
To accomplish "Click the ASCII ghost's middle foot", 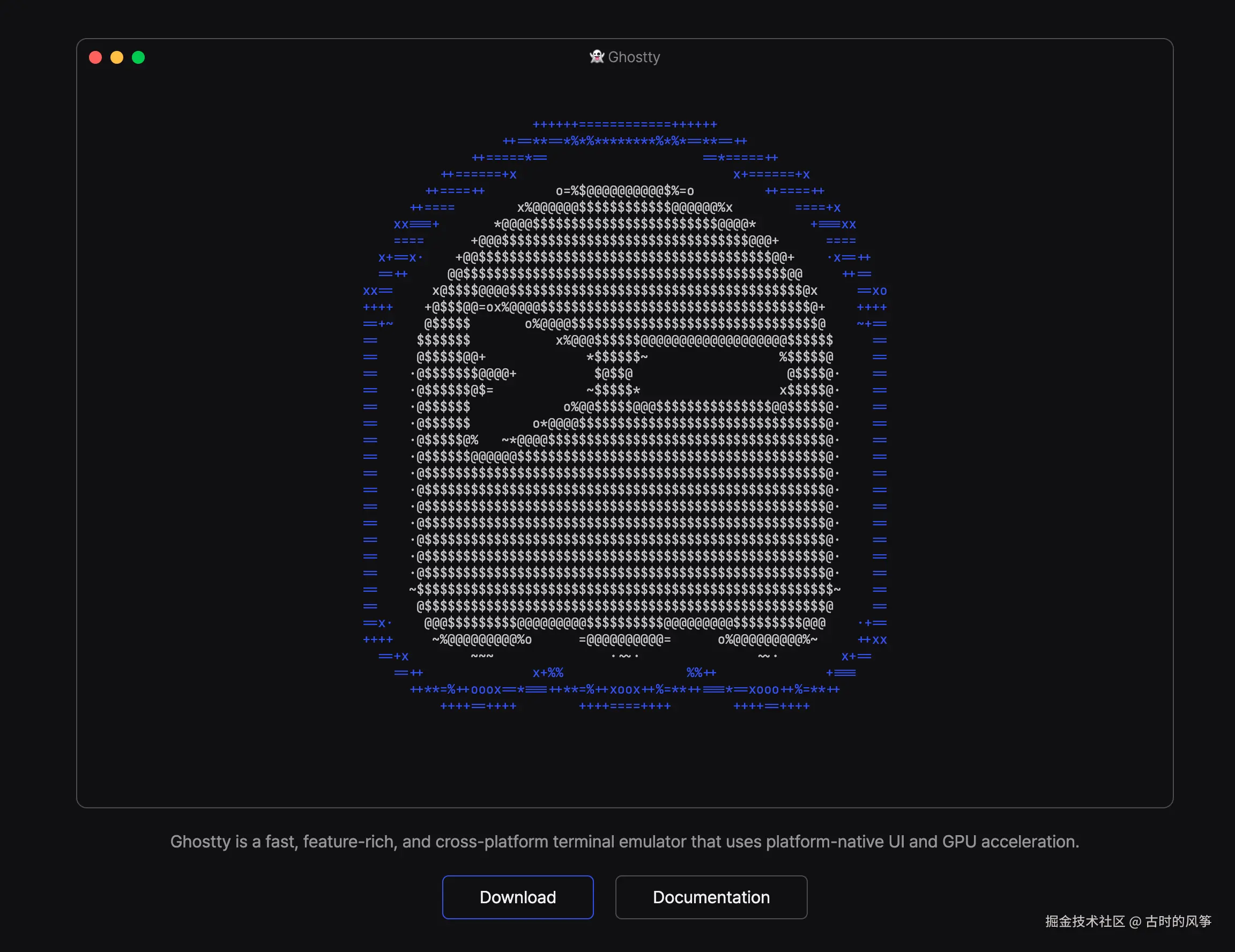I will pyautogui.click(x=624, y=640).
